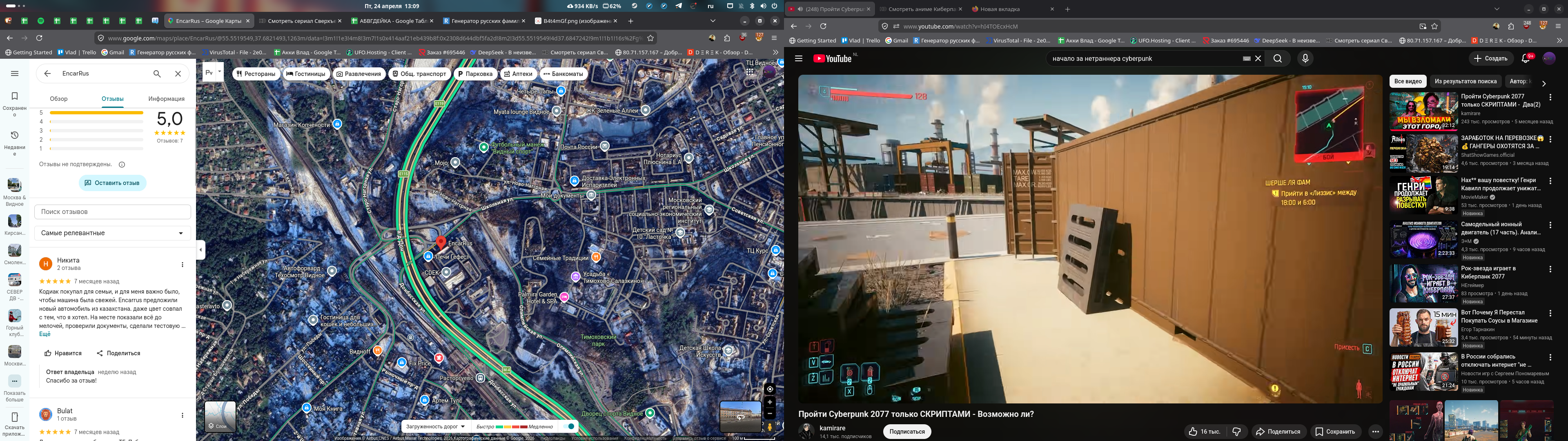
Task: Go back using arrow beside EncarRus search
Action: pyautogui.click(x=47, y=73)
